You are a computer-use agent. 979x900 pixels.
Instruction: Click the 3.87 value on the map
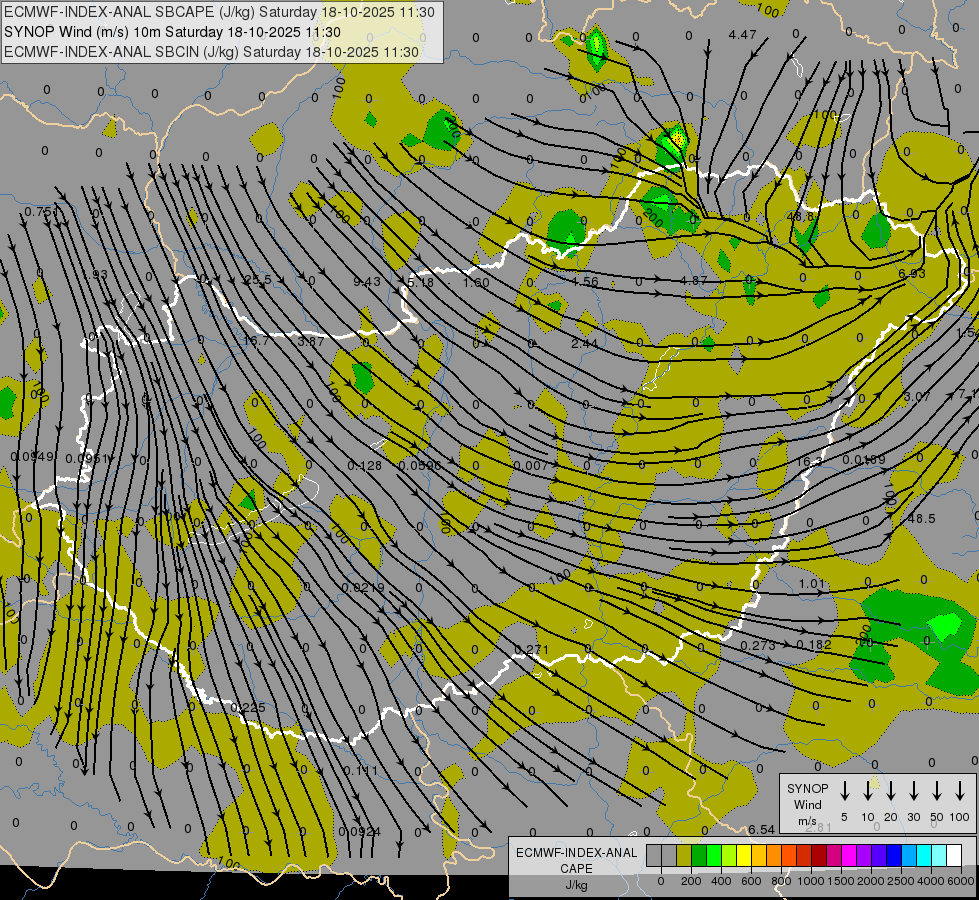coord(311,342)
